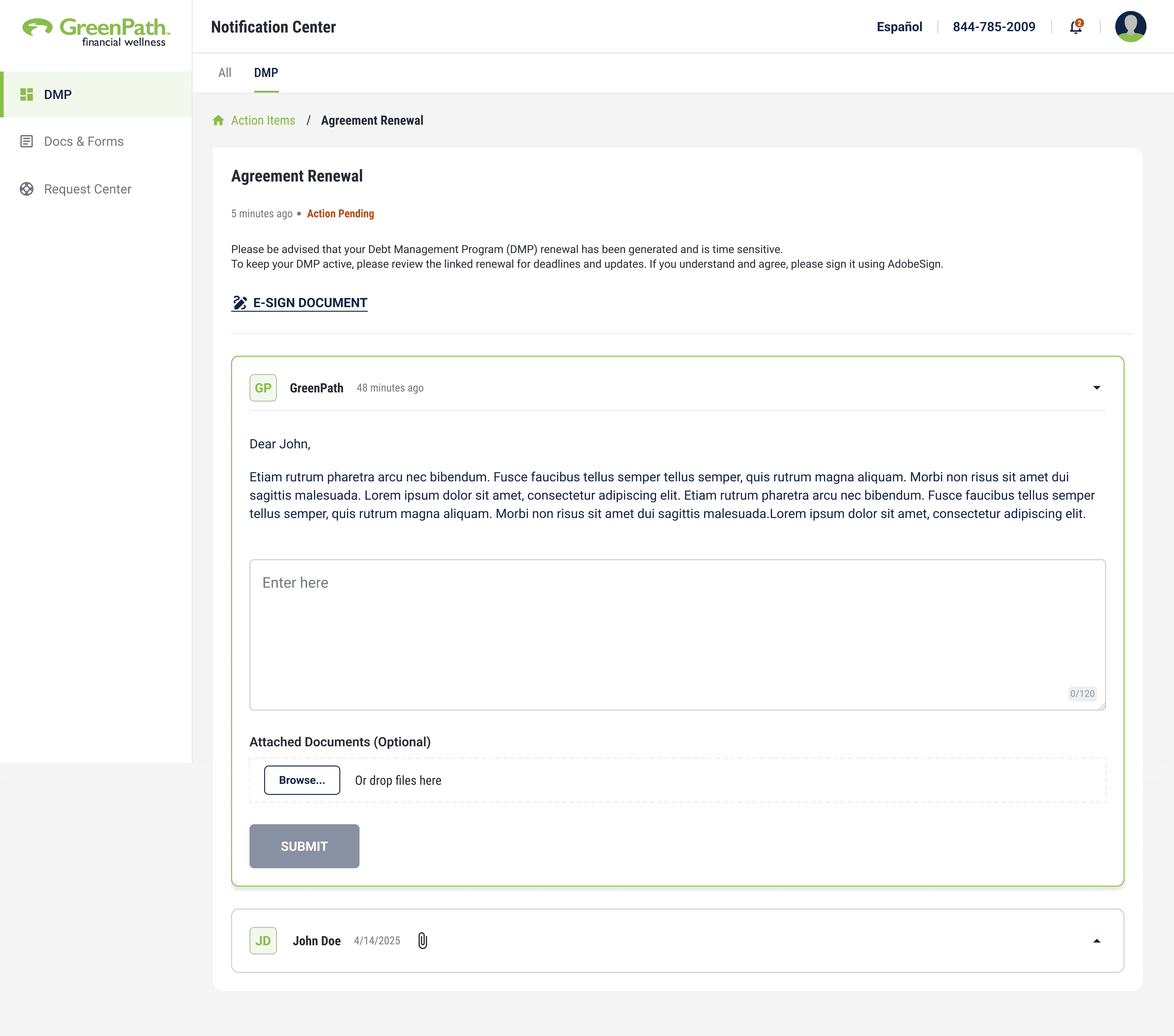Collapse the GreenPath message panel

pos(1096,388)
